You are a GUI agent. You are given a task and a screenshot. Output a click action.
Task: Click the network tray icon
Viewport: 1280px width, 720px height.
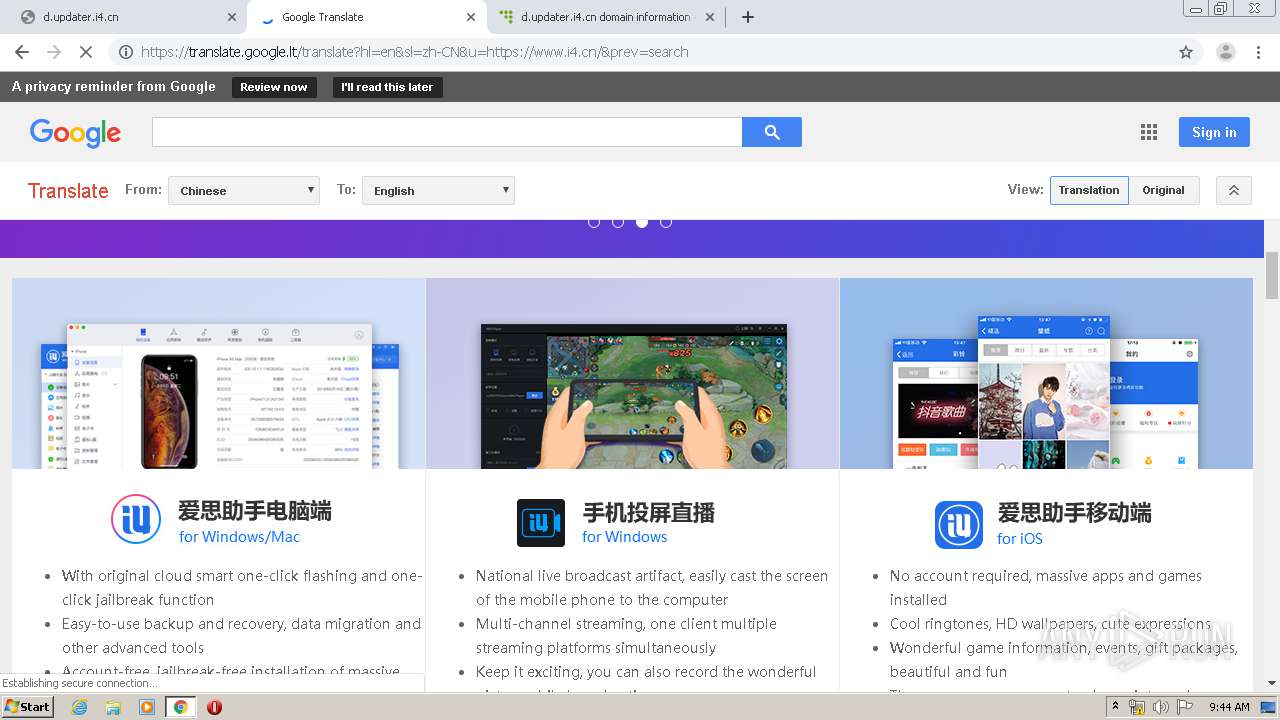[1137, 707]
